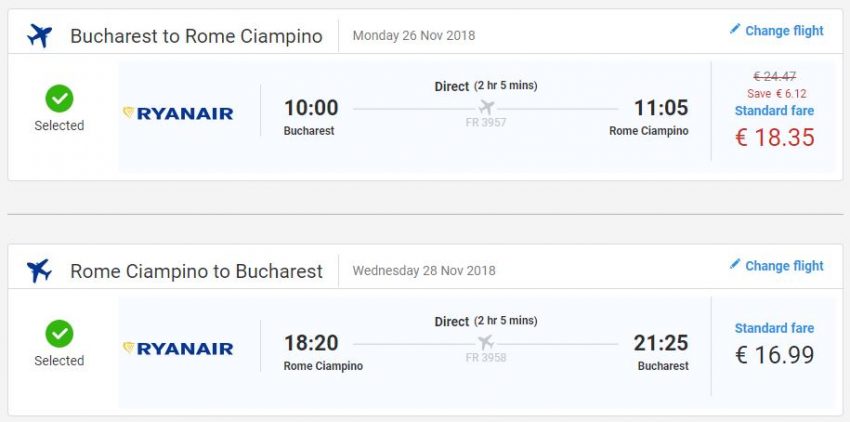Image resolution: width=850 pixels, height=422 pixels.
Task: Click the small plane icon above FR 3958
Action: point(486,342)
